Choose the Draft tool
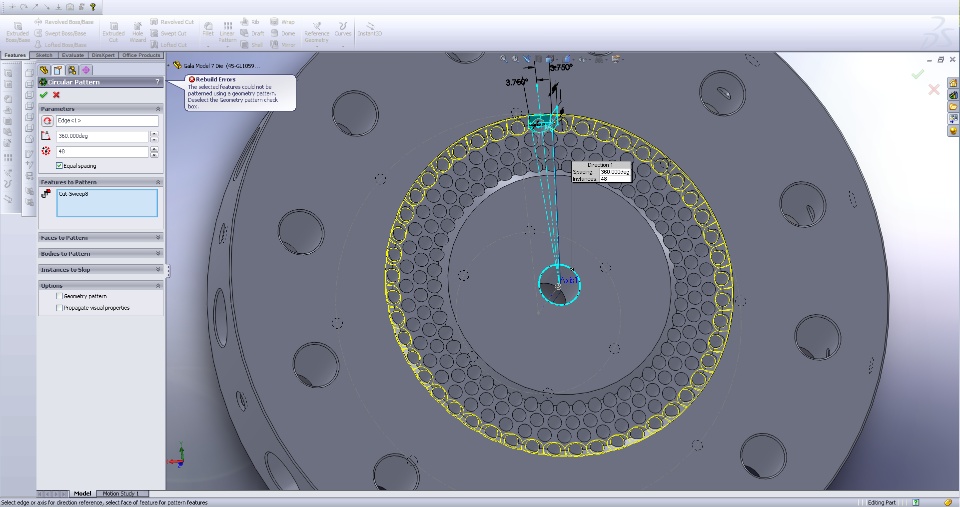960x507 pixels. [x=252, y=33]
